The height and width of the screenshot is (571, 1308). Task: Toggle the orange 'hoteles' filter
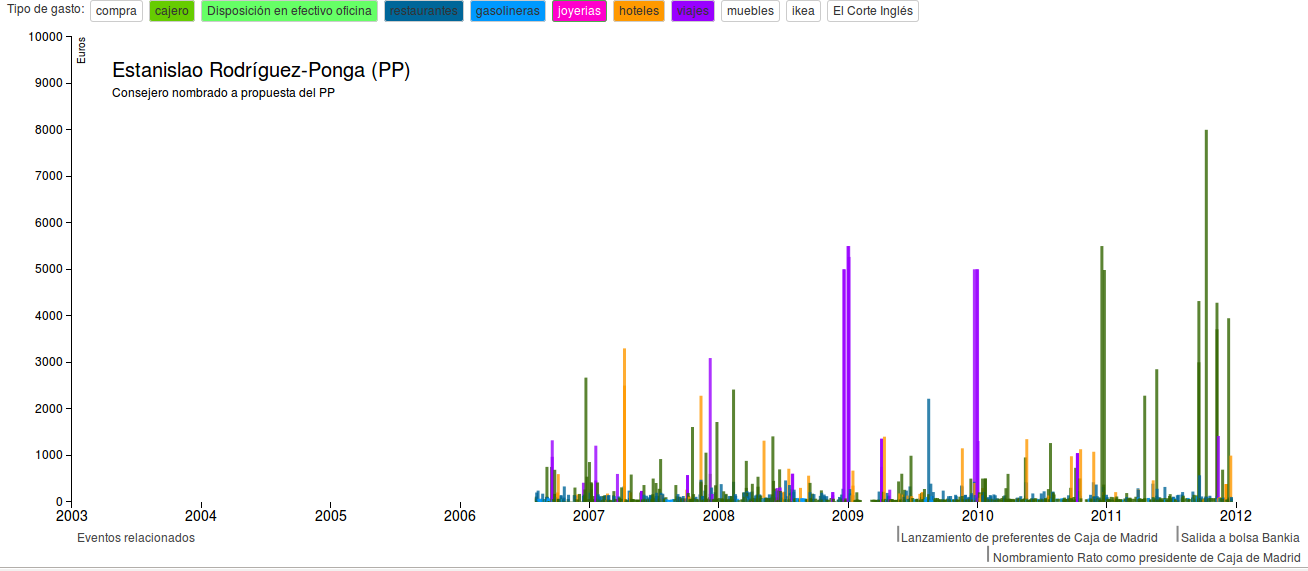click(639, 11)
